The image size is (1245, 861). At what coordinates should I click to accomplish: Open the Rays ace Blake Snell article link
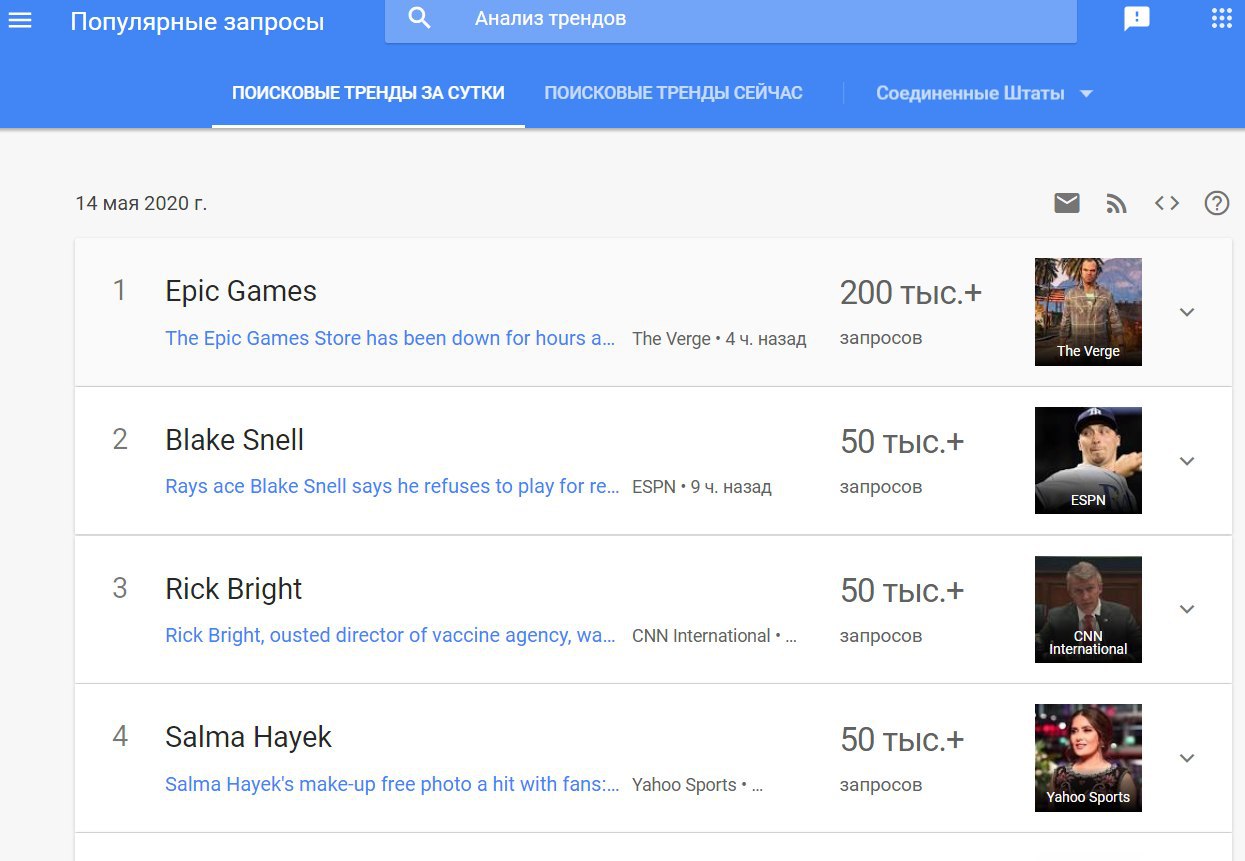click(392, 487)
